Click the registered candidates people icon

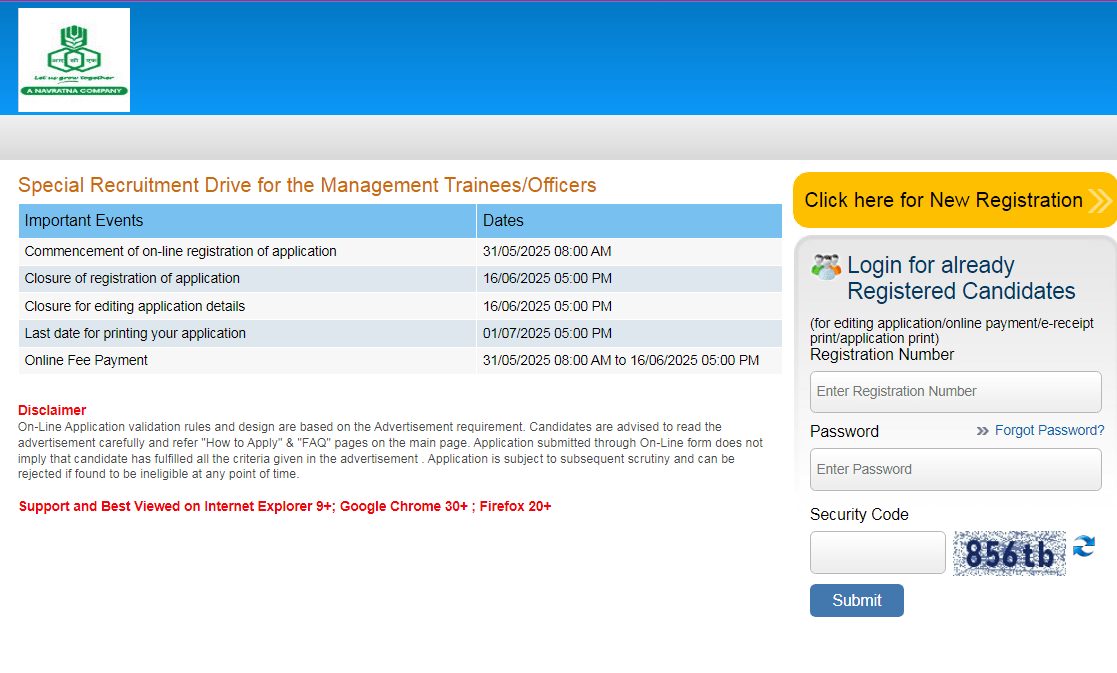826,266
